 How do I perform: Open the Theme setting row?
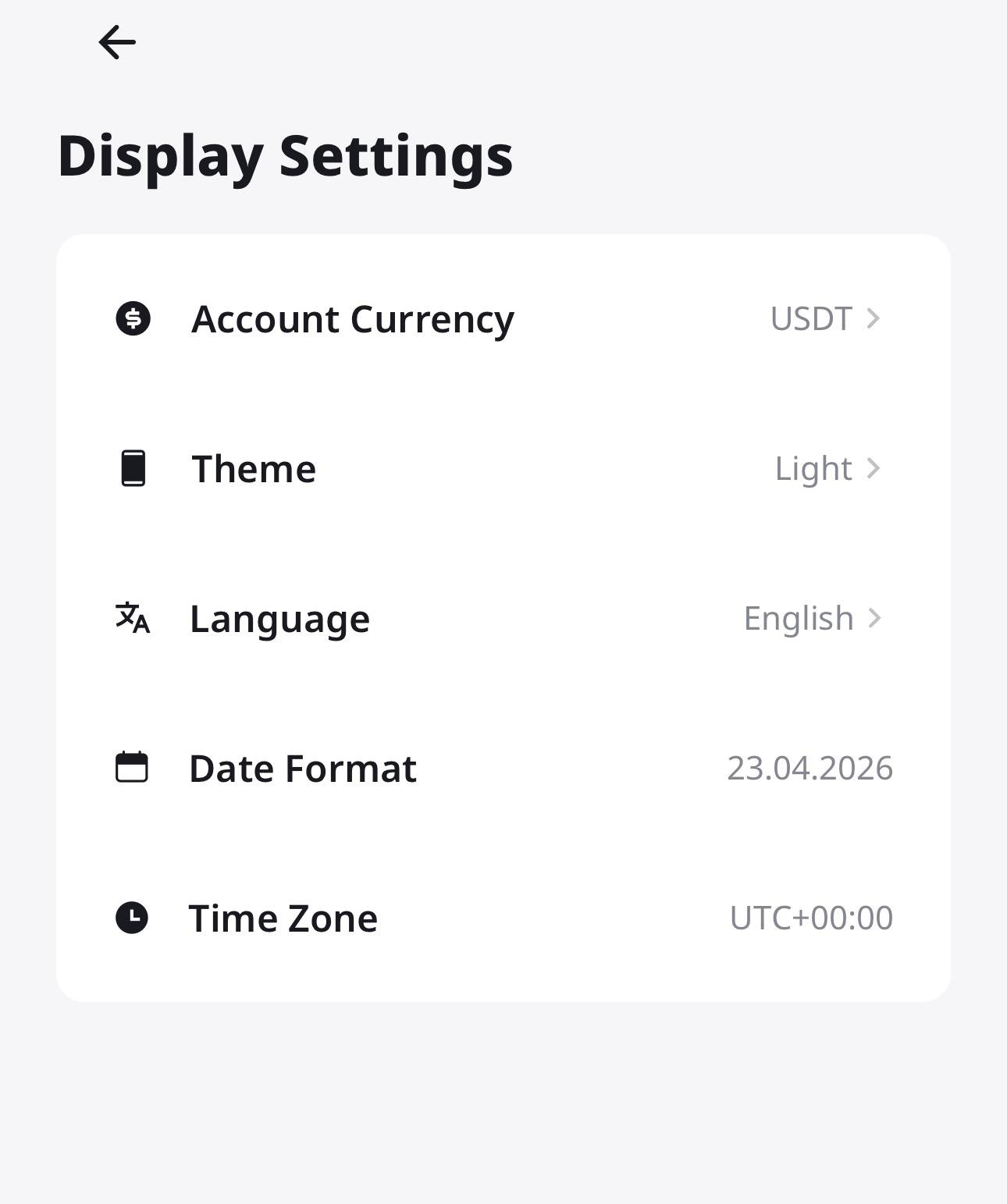[254, 468]
